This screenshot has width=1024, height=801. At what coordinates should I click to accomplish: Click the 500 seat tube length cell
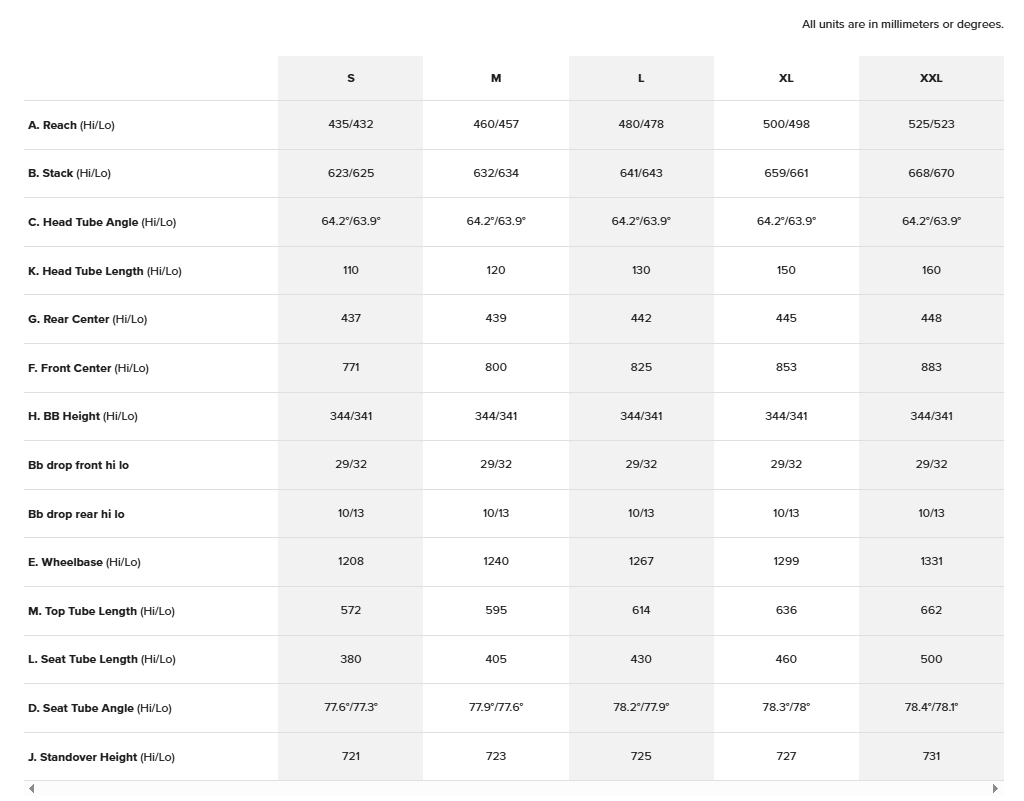point(931,660)
